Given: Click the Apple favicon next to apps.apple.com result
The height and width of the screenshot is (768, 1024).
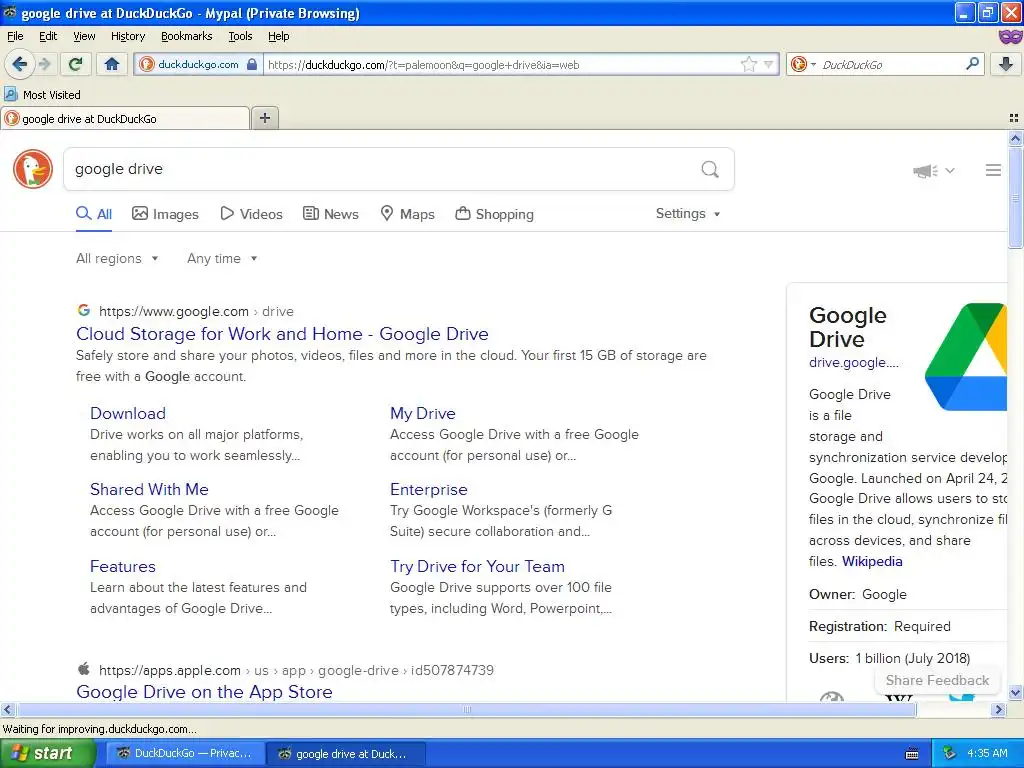Looking at the screenshot, I should [84, 669].
